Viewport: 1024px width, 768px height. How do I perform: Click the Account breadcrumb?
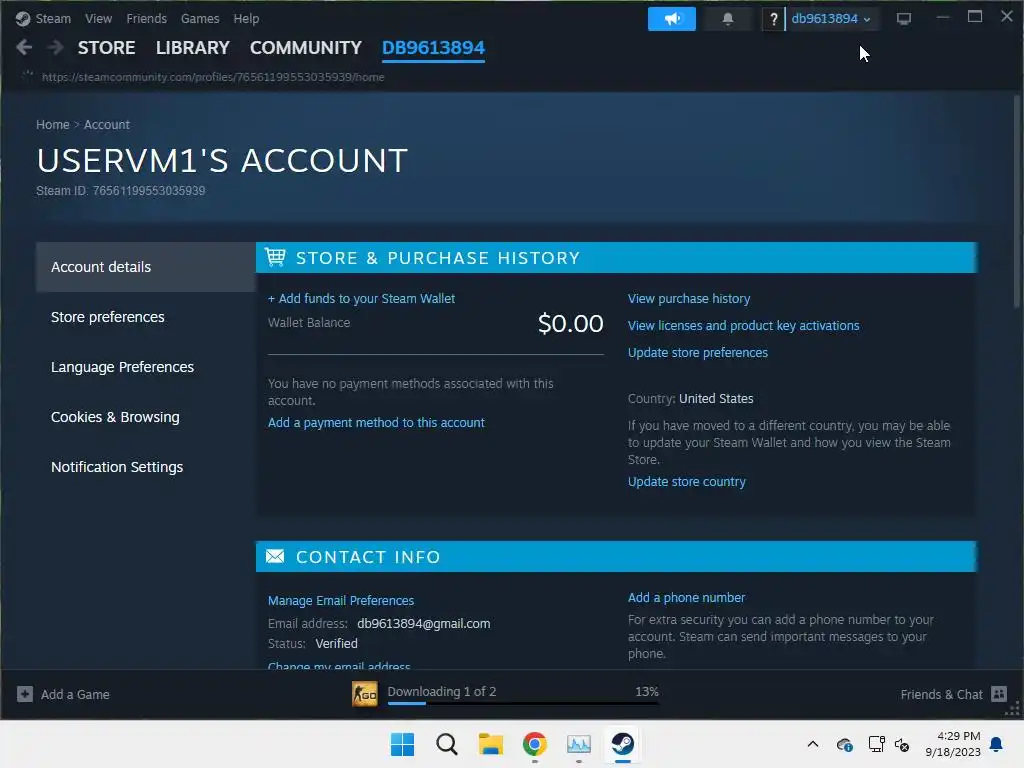tap(106, 125)
